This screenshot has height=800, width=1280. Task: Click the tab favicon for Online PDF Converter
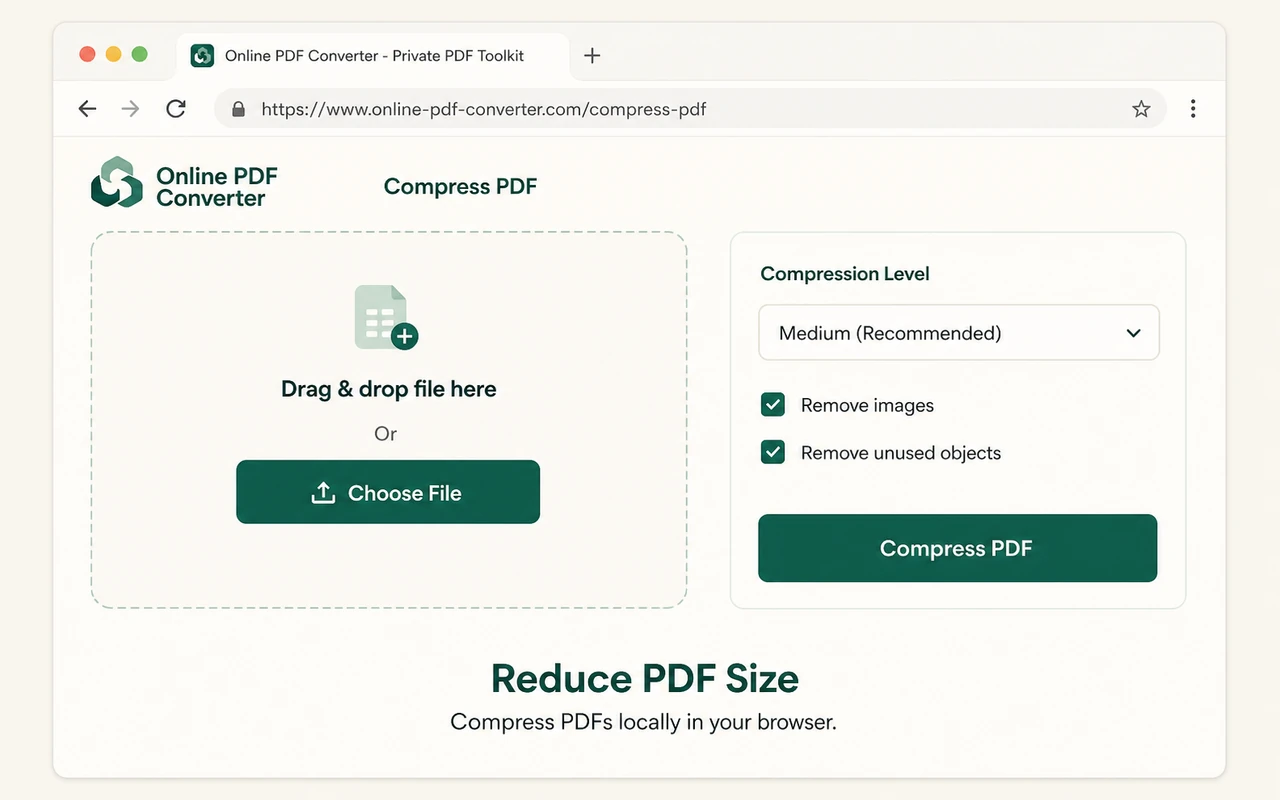pos(203,56)
